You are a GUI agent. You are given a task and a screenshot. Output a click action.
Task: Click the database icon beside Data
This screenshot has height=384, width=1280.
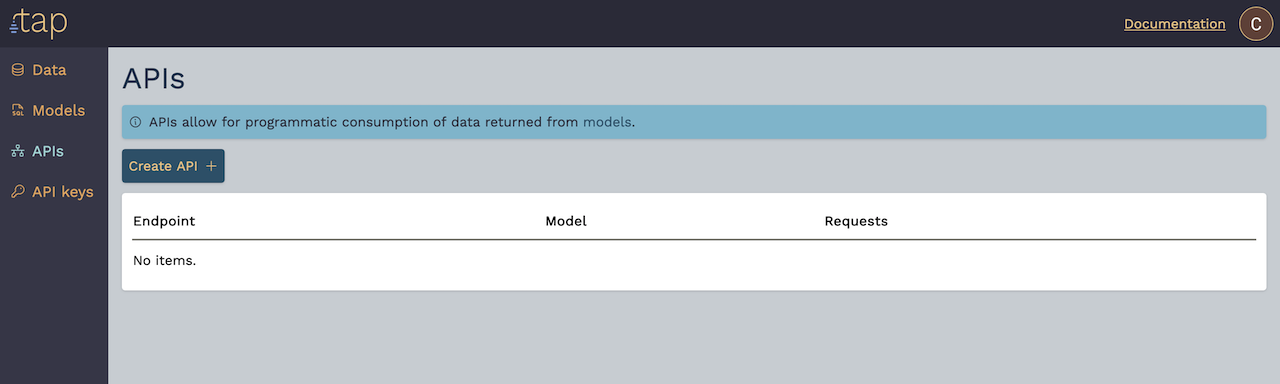(x=17, y=70)
